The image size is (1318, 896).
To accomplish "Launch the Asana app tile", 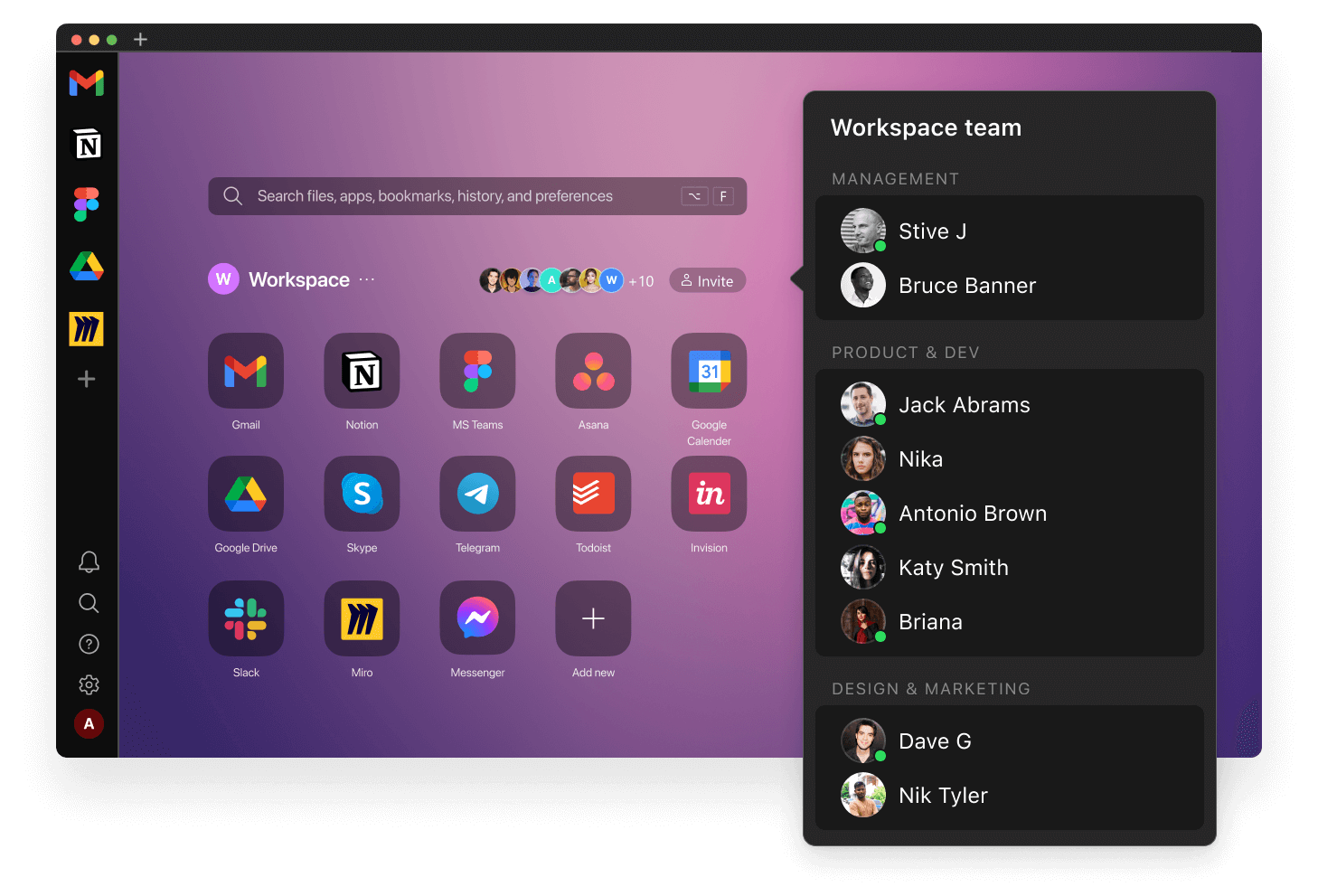I will tap(593, 371).
